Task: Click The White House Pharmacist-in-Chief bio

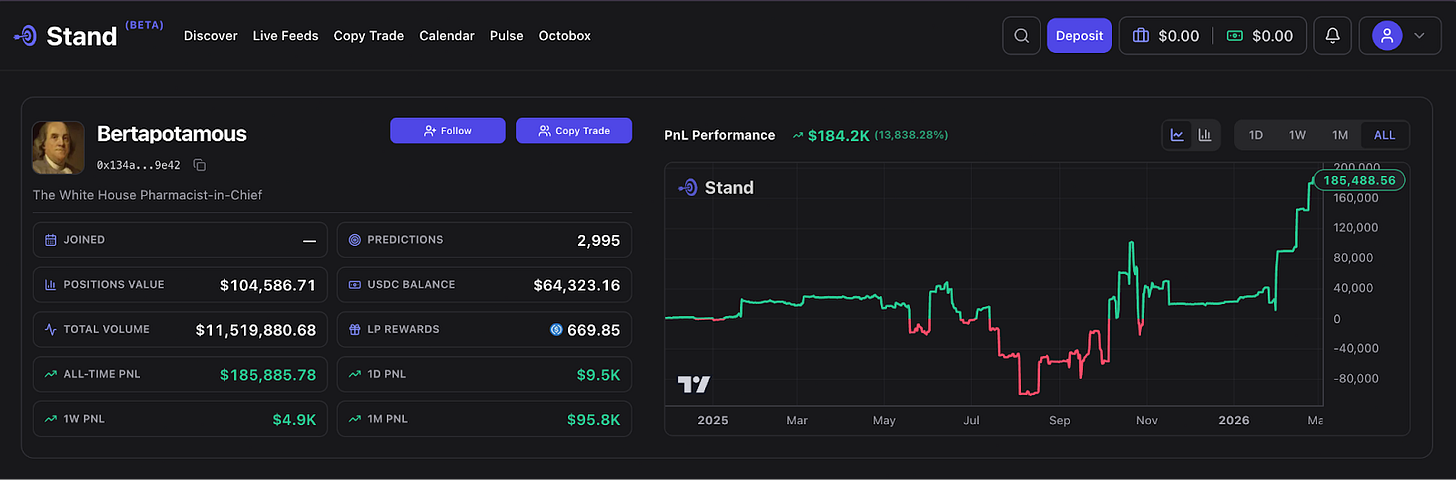Action: (x=147, y=195)
